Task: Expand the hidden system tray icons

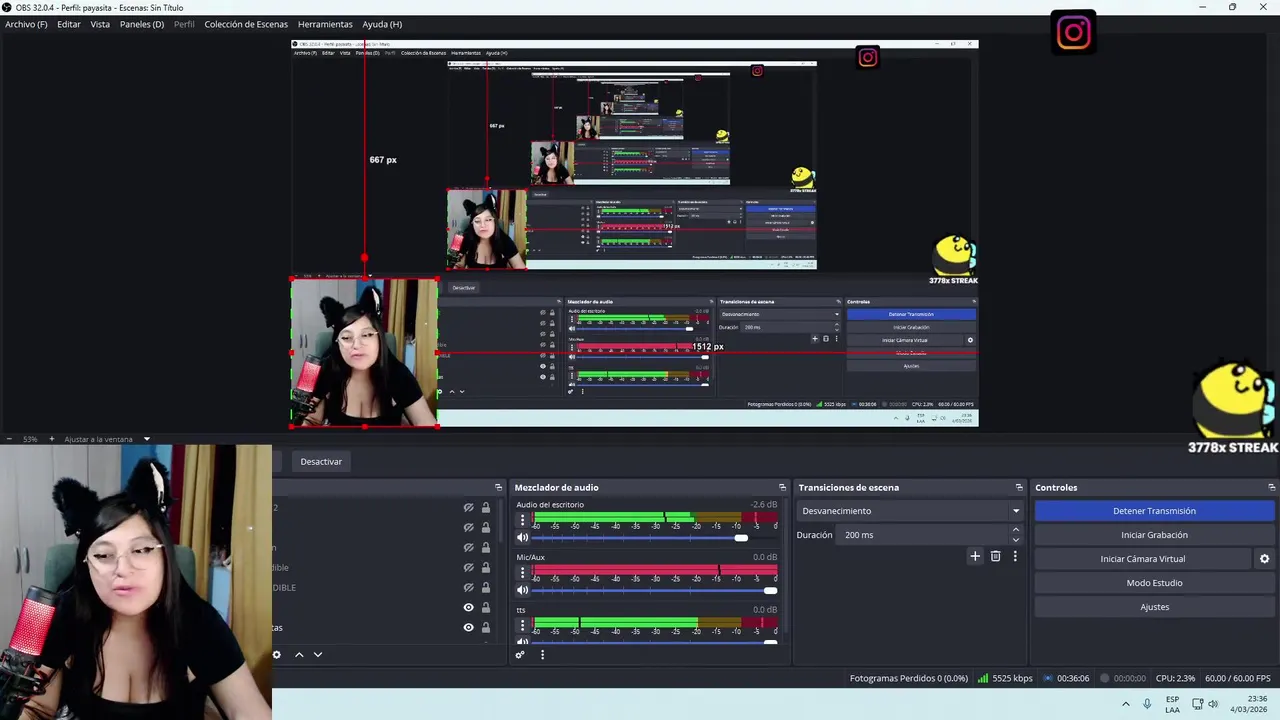Action: 1125,704
